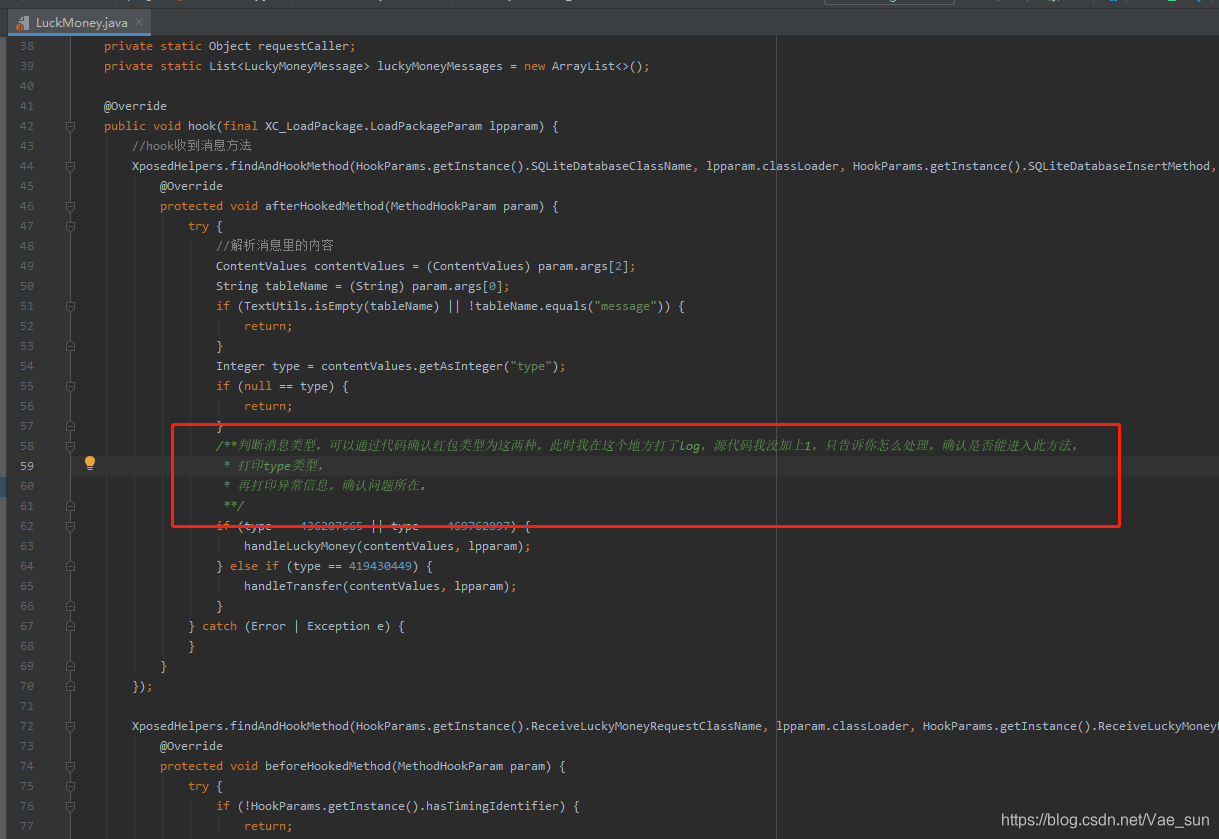Click the return statement on line 52
This screenshot has width=1219, height=839.
[x=268, y=326]
